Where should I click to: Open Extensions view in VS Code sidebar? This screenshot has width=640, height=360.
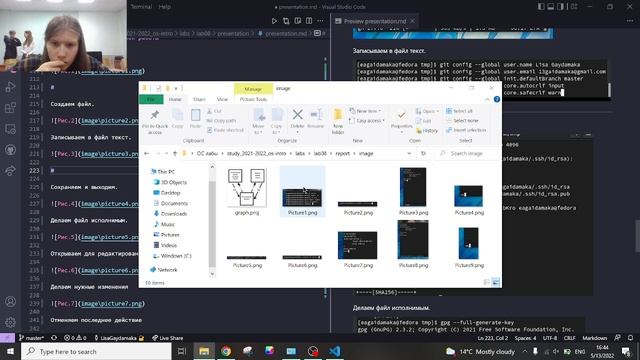click(x=10, y=108)
